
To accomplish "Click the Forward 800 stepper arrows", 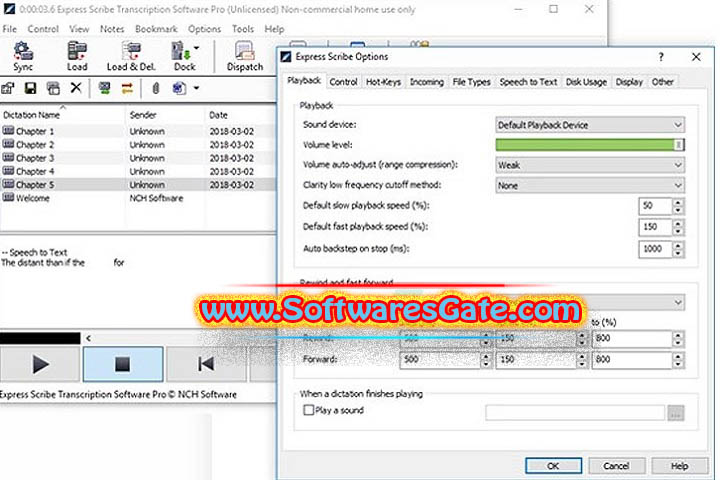I will [678, 359].
